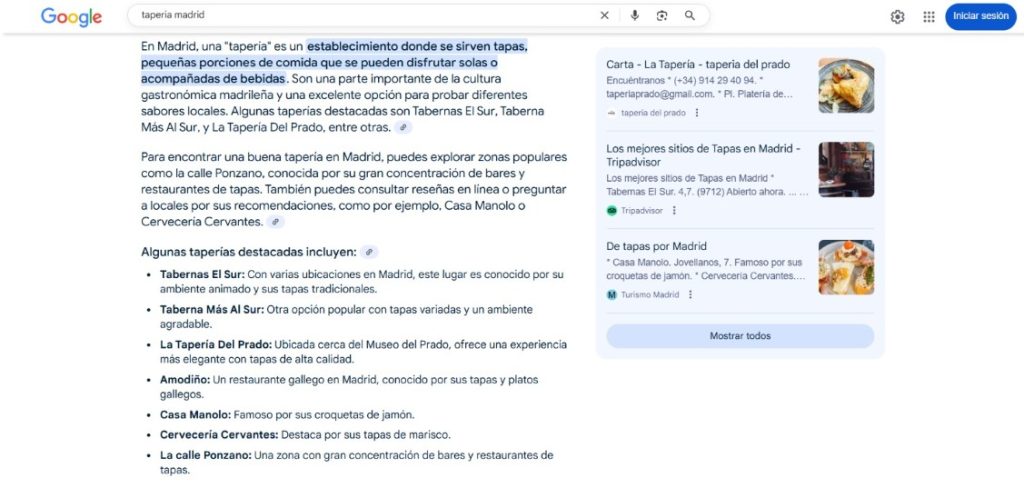Viewport: 1024px width, 498px height.
Task: Submit search with magnifying glass icon
Action: 690,16
